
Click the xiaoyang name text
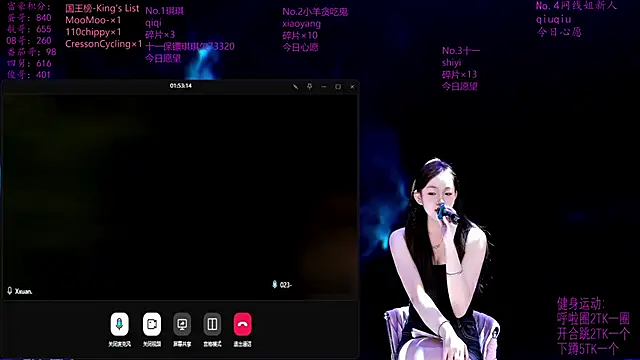click(302, 24)
